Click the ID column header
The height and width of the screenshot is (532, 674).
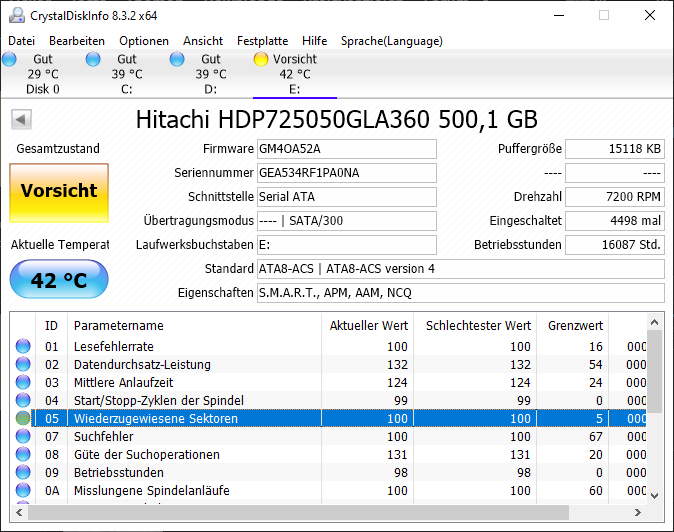click(x=51, y=326)
